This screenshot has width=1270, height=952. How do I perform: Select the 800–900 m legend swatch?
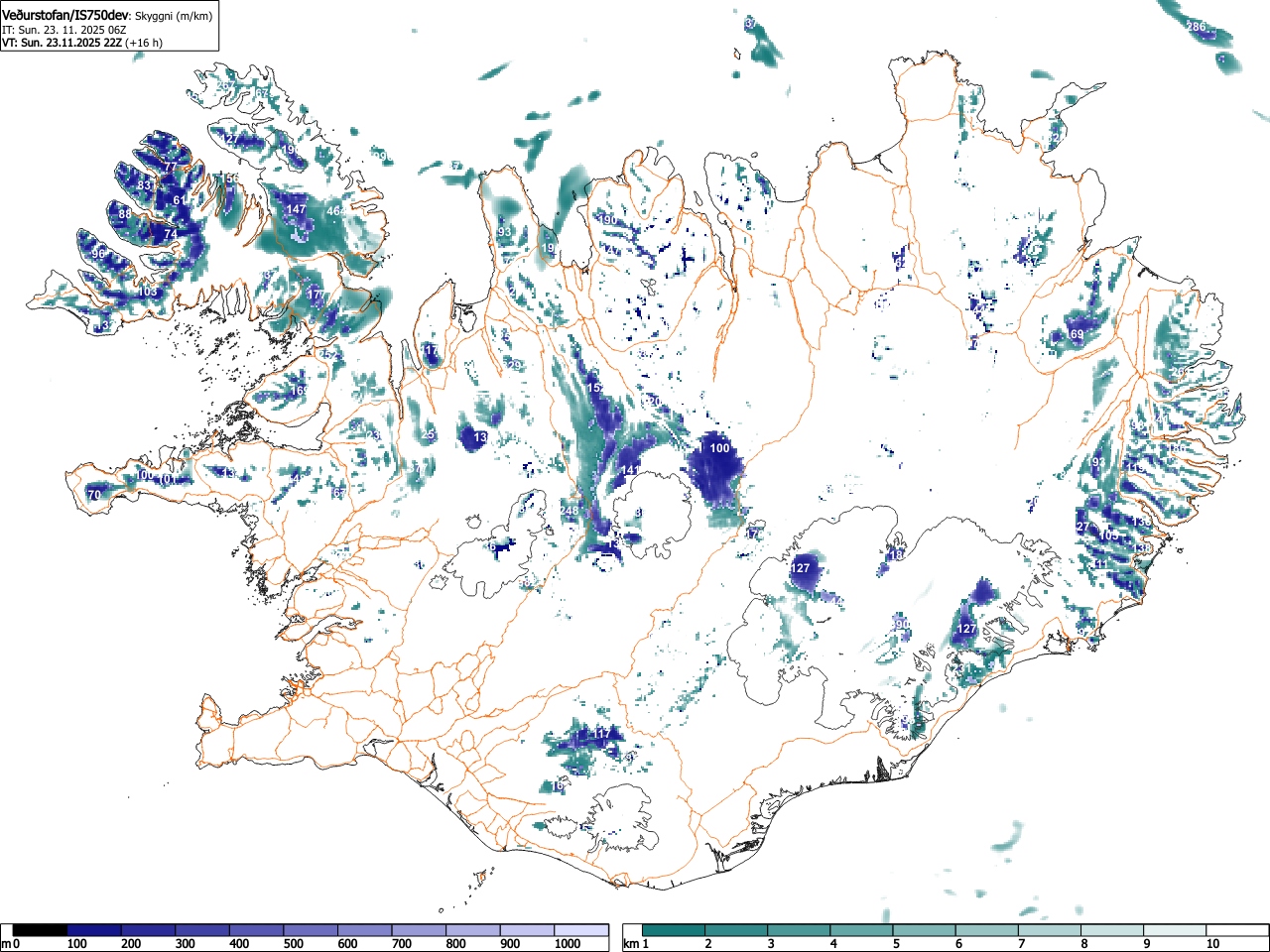tap(473, 930)
